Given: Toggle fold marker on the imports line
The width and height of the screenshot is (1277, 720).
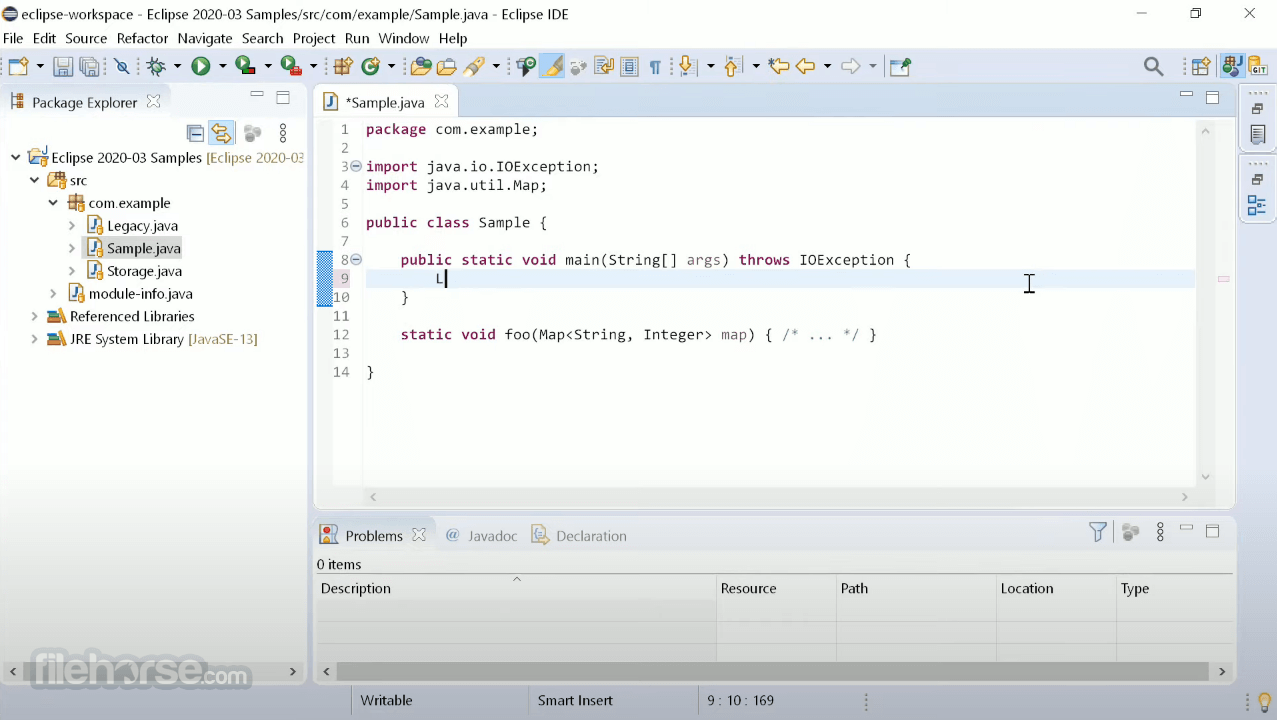Looking at the screenshot, I should (356, 167).
